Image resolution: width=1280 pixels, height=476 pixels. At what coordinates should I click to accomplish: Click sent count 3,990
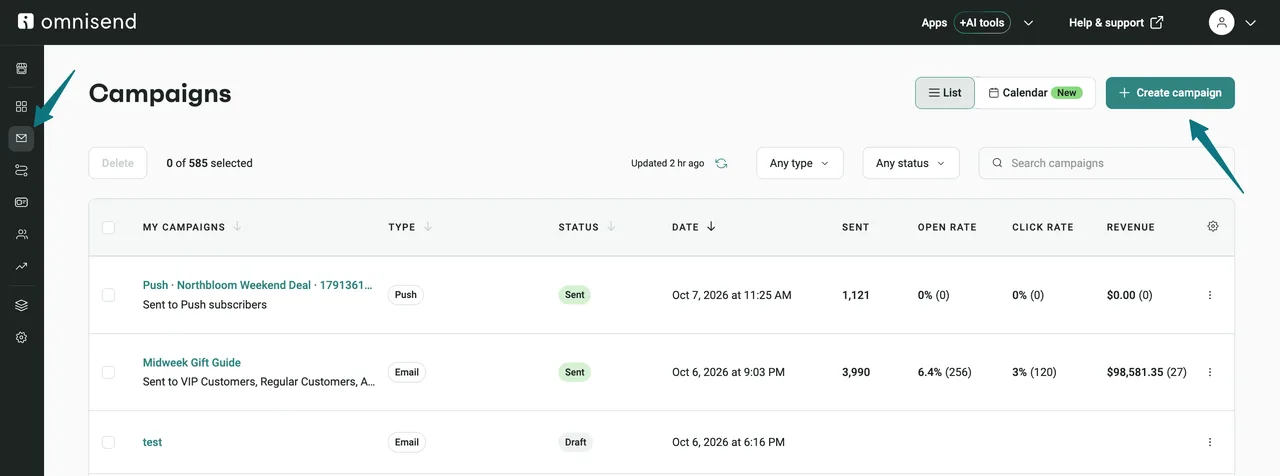point(856,372)
